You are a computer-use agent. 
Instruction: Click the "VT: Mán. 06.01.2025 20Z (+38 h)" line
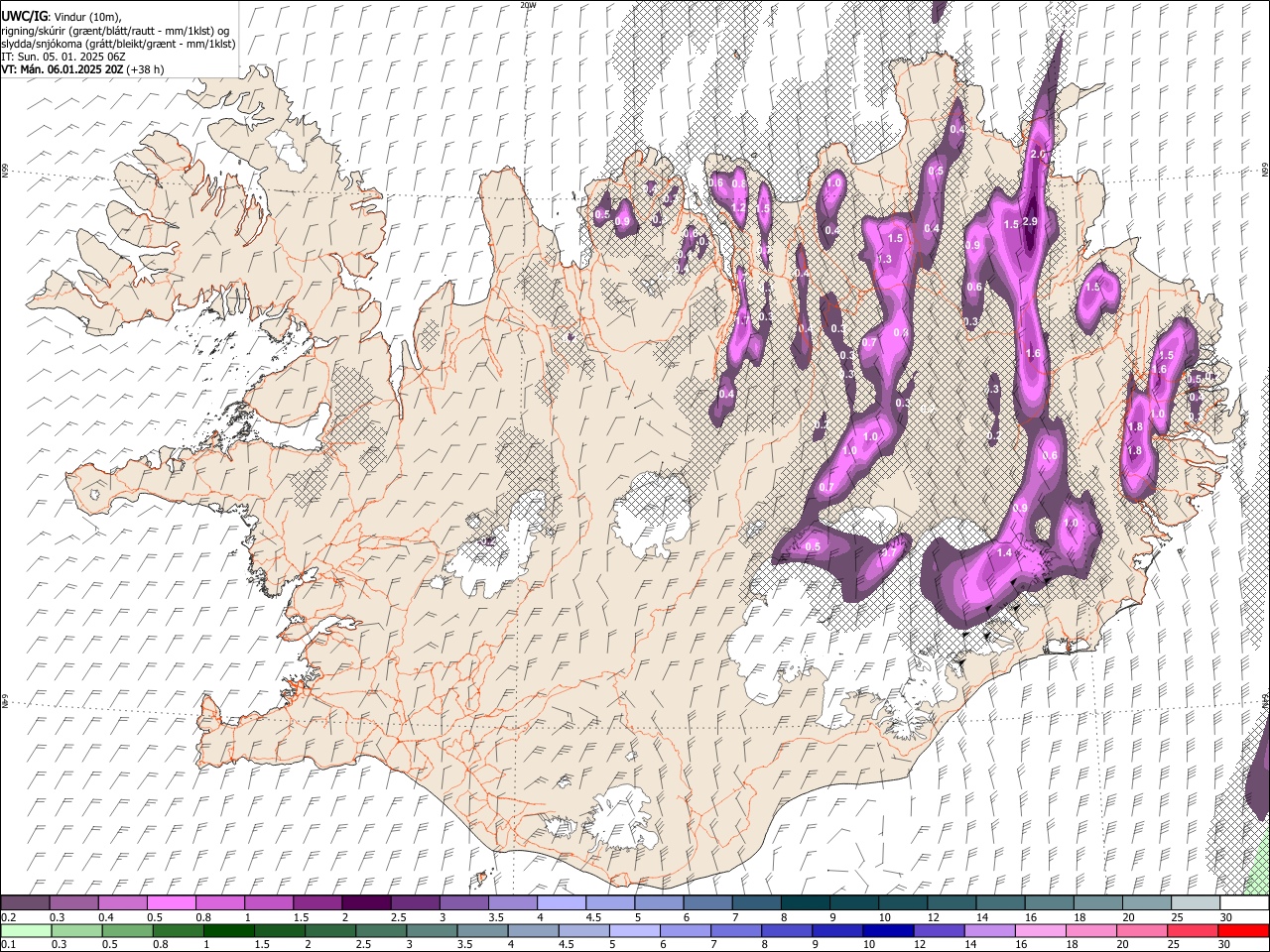82,69
